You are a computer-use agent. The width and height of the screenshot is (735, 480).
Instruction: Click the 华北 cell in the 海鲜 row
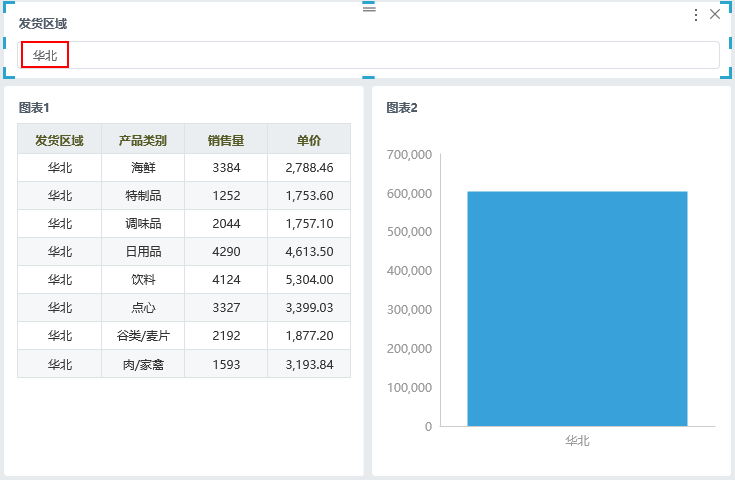[60, 168]
